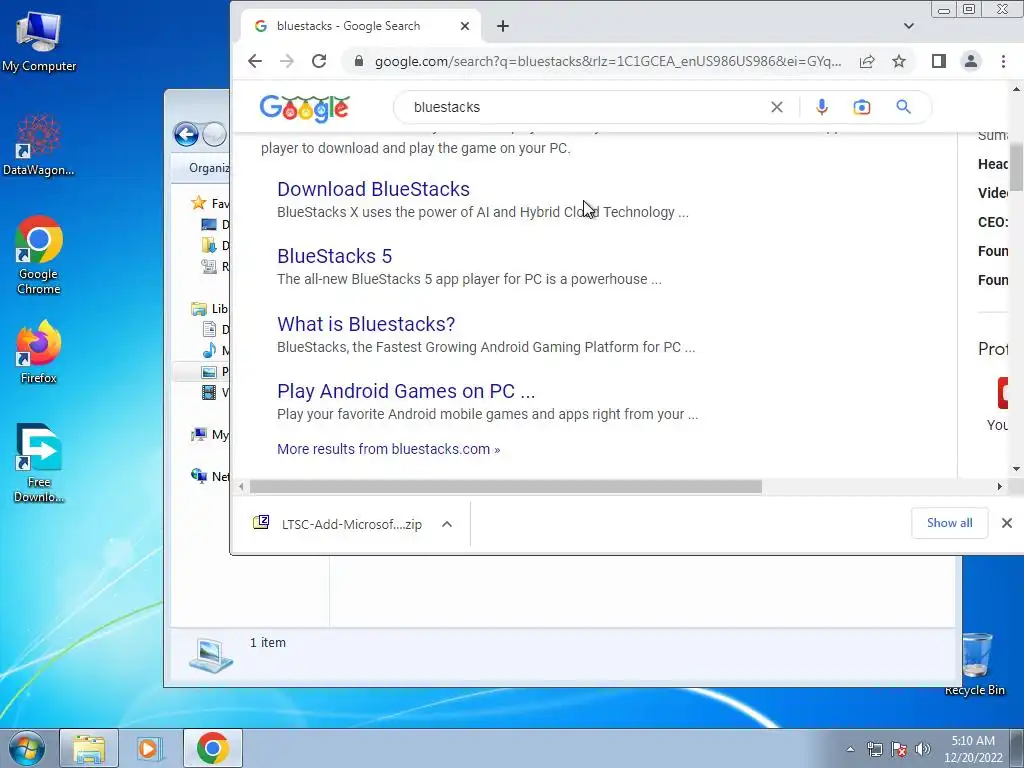
Task: Select Favorites in Explorer navigation pane
Action: pyautogui.click(x=210, y=203)
